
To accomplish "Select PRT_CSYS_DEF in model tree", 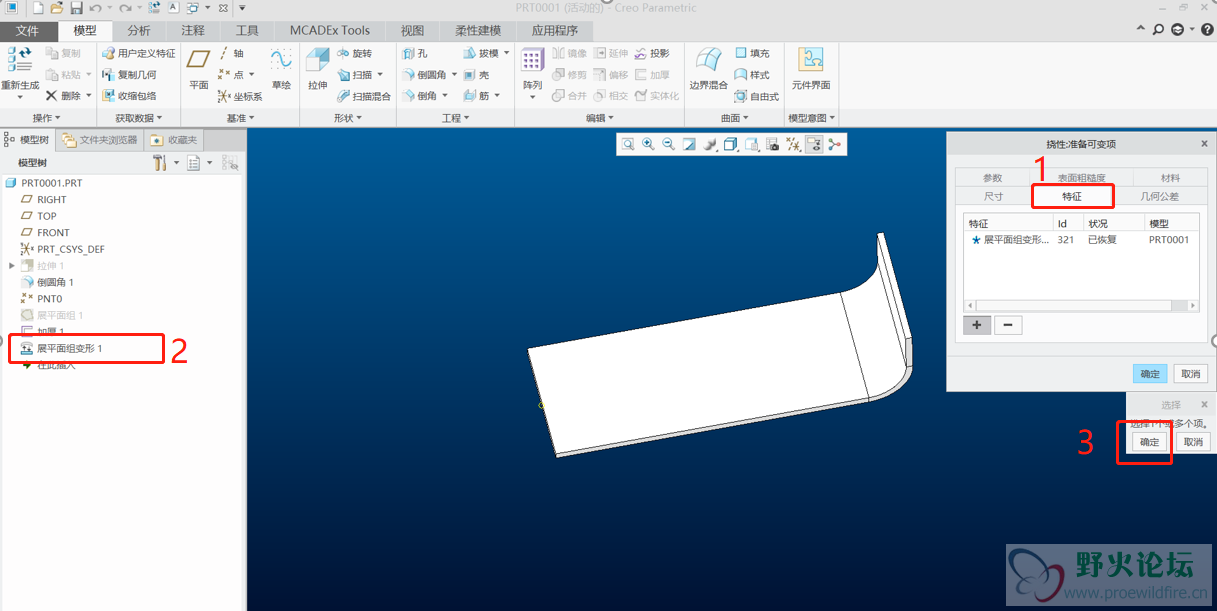I will click(x=63, y=249).
